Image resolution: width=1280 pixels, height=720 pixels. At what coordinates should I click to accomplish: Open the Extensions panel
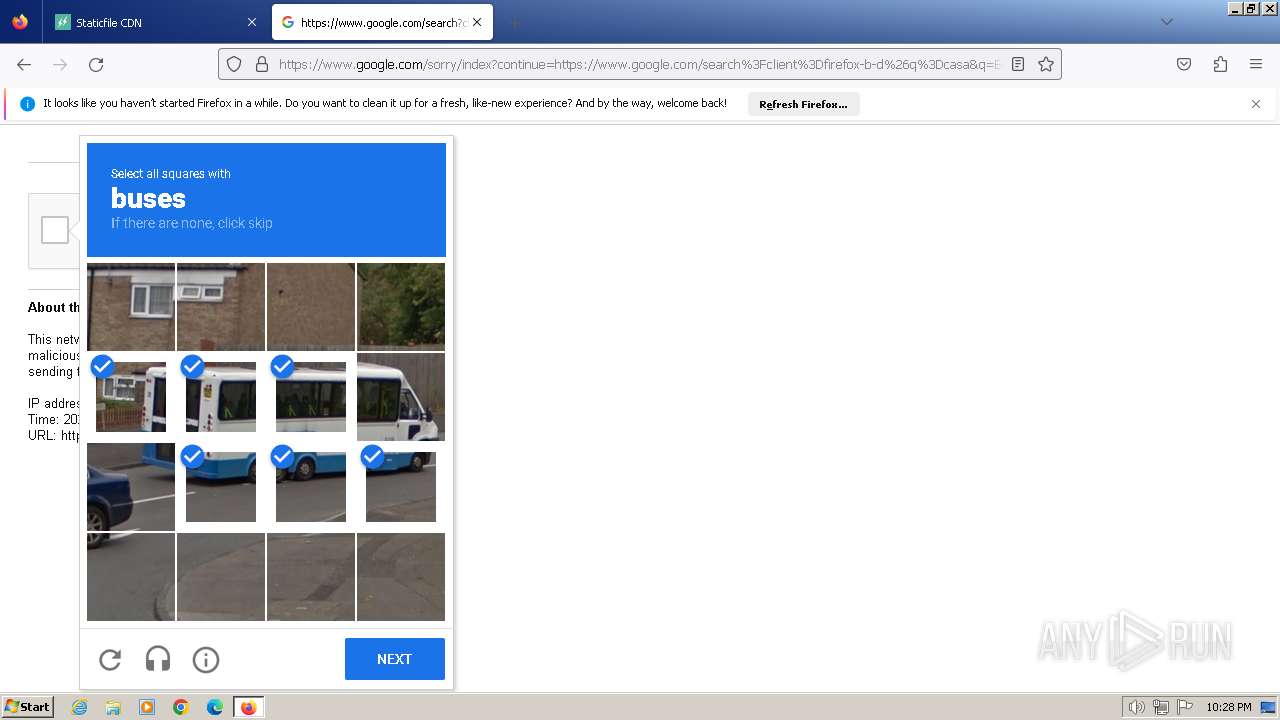pos(1220,64)
